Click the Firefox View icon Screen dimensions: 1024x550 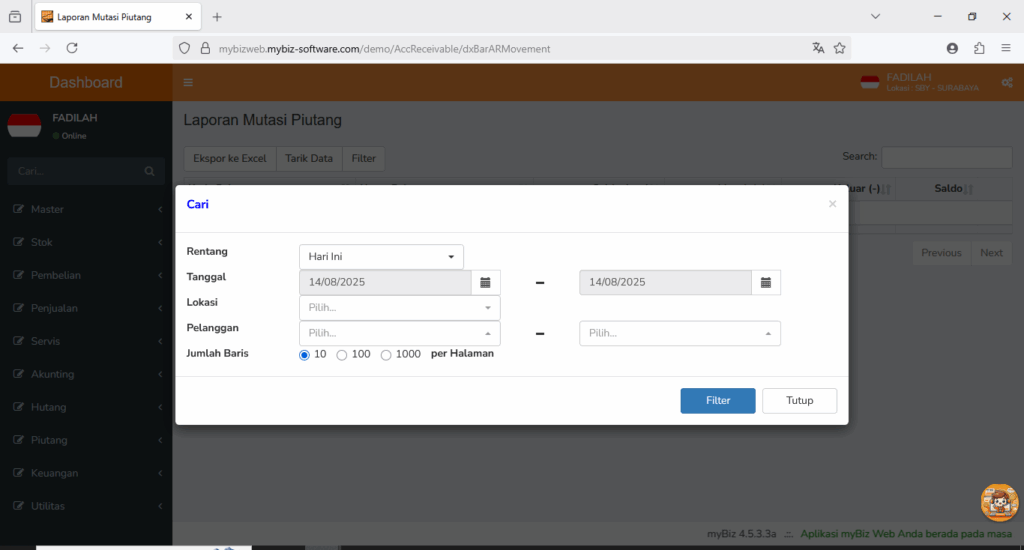15,17
